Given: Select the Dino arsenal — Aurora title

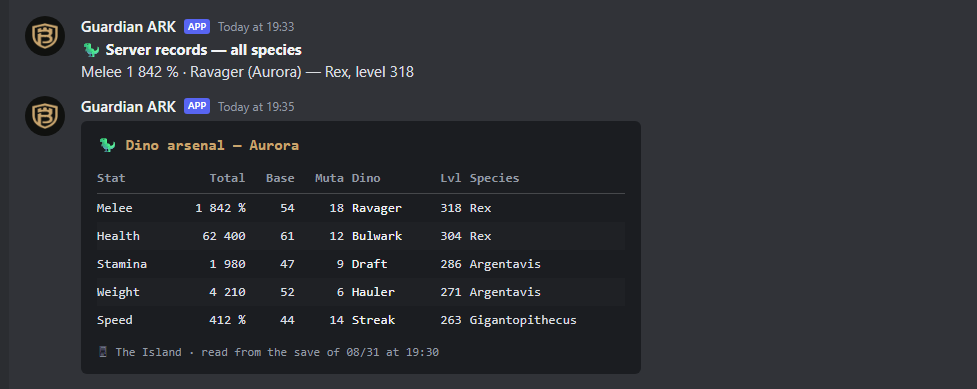Looking at the screenshot, I should click(x=212, y=146).
